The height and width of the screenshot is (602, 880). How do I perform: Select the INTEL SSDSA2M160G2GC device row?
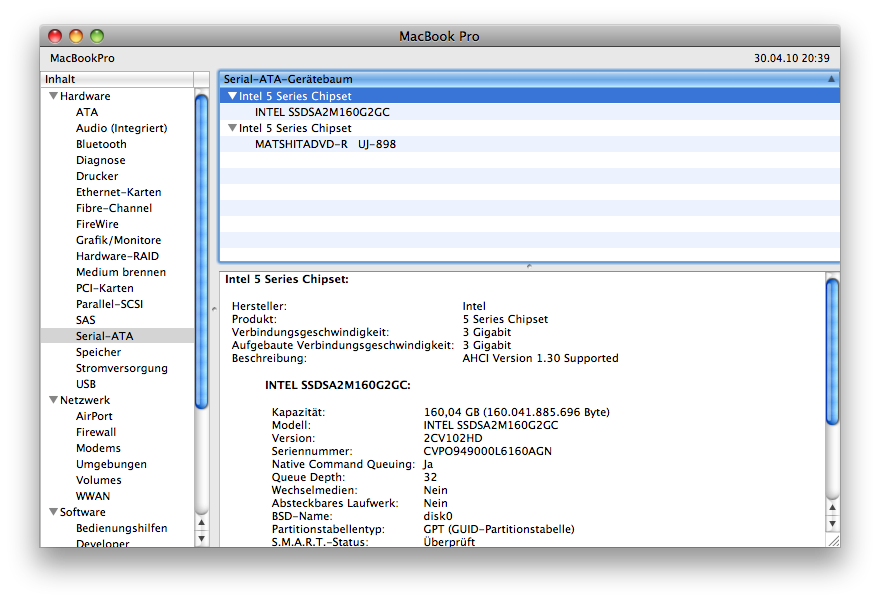529,112
